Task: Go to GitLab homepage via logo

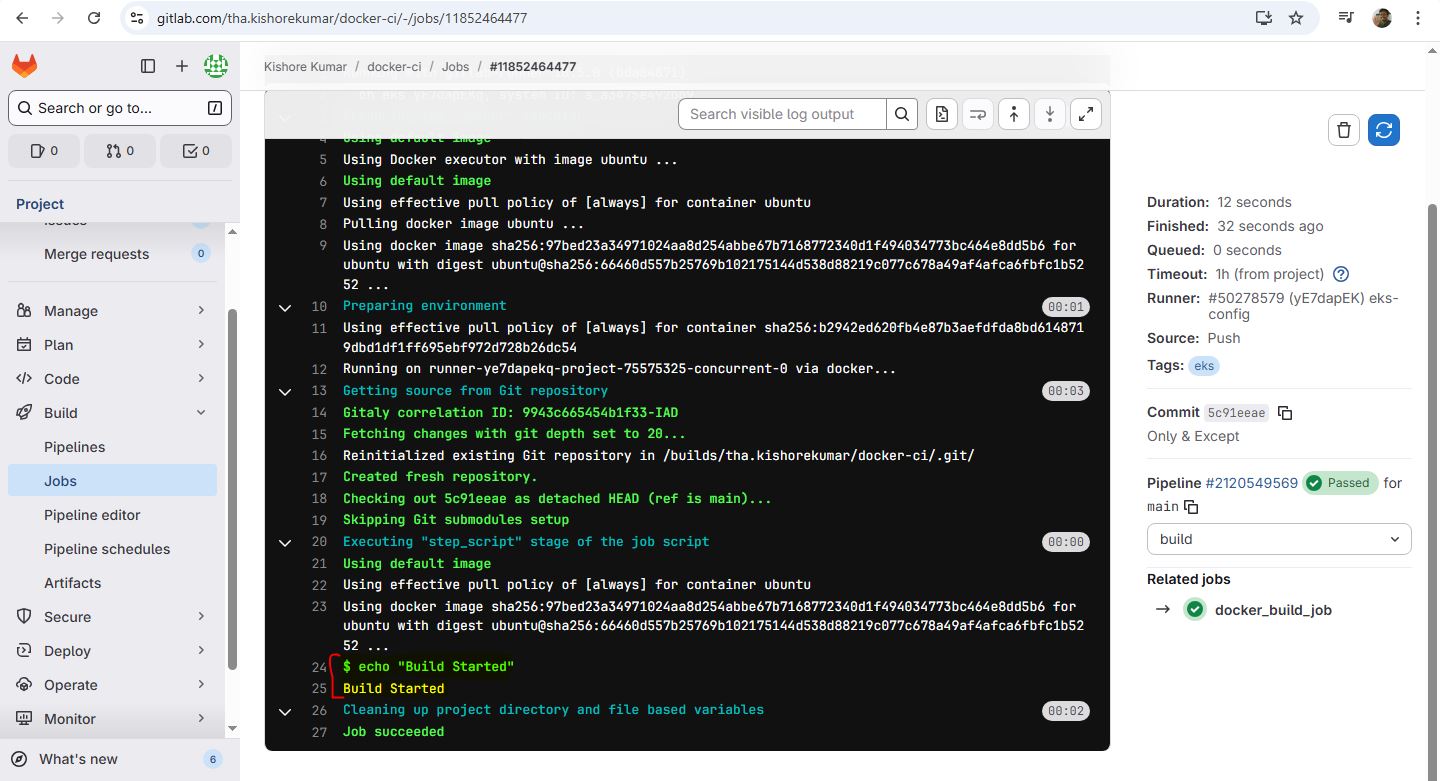Action: click(x=24, y=66)
